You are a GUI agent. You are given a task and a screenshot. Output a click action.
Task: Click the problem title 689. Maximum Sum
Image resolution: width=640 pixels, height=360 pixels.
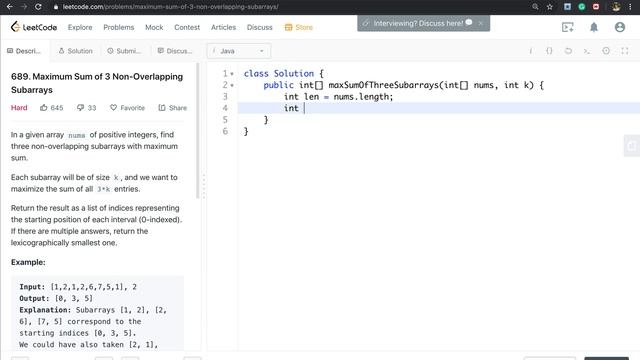point(97,83)
